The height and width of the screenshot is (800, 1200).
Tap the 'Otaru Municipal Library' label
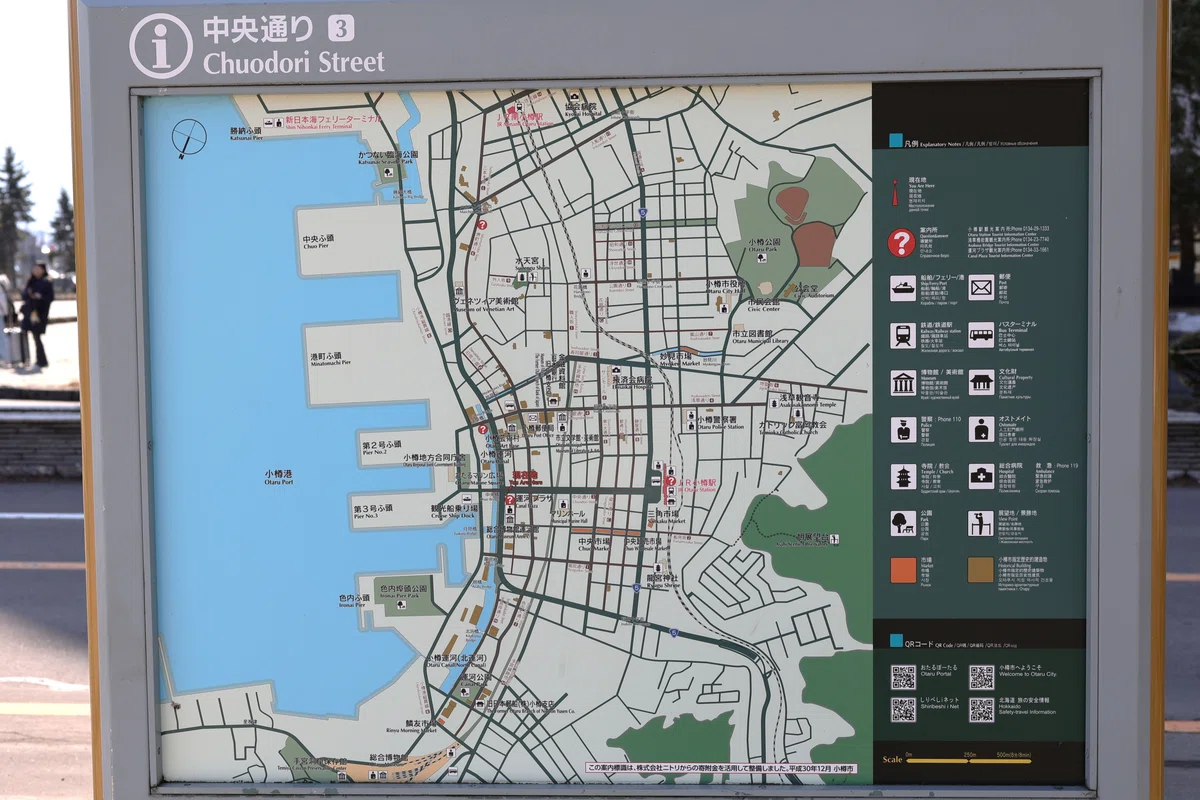[x=761, y=341]
